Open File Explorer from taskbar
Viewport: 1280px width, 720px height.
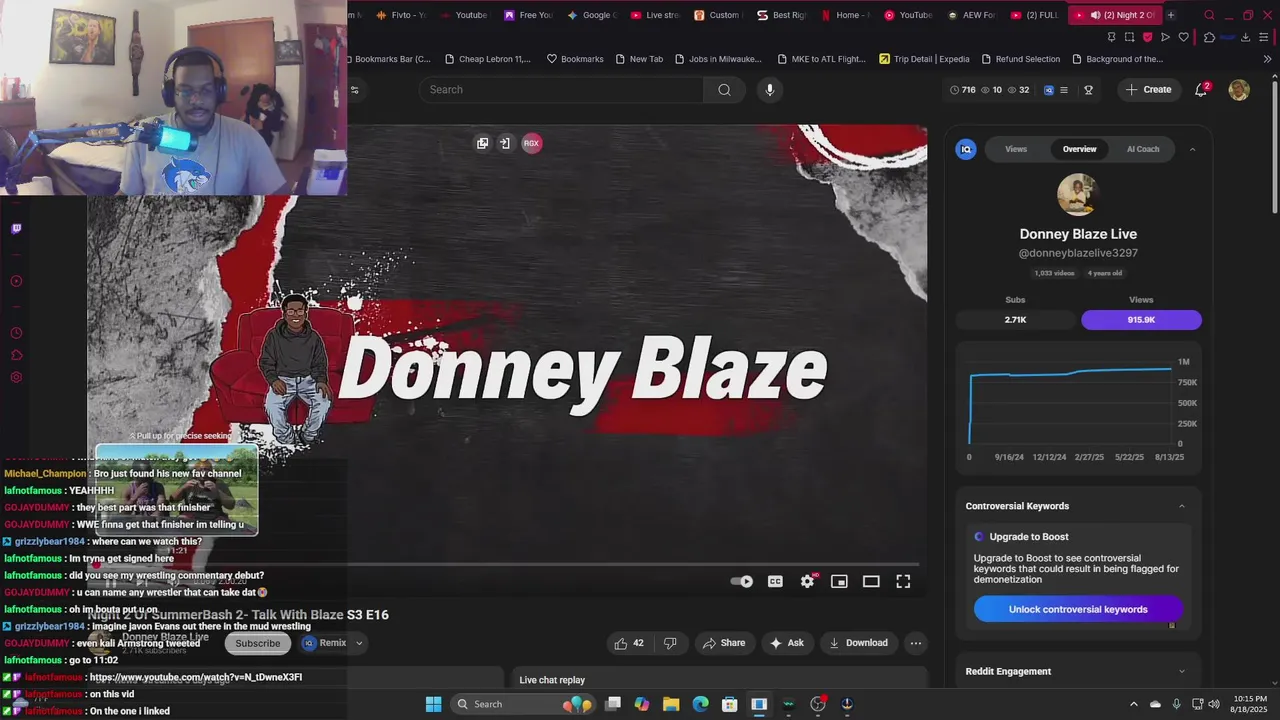tap(671, 704)
